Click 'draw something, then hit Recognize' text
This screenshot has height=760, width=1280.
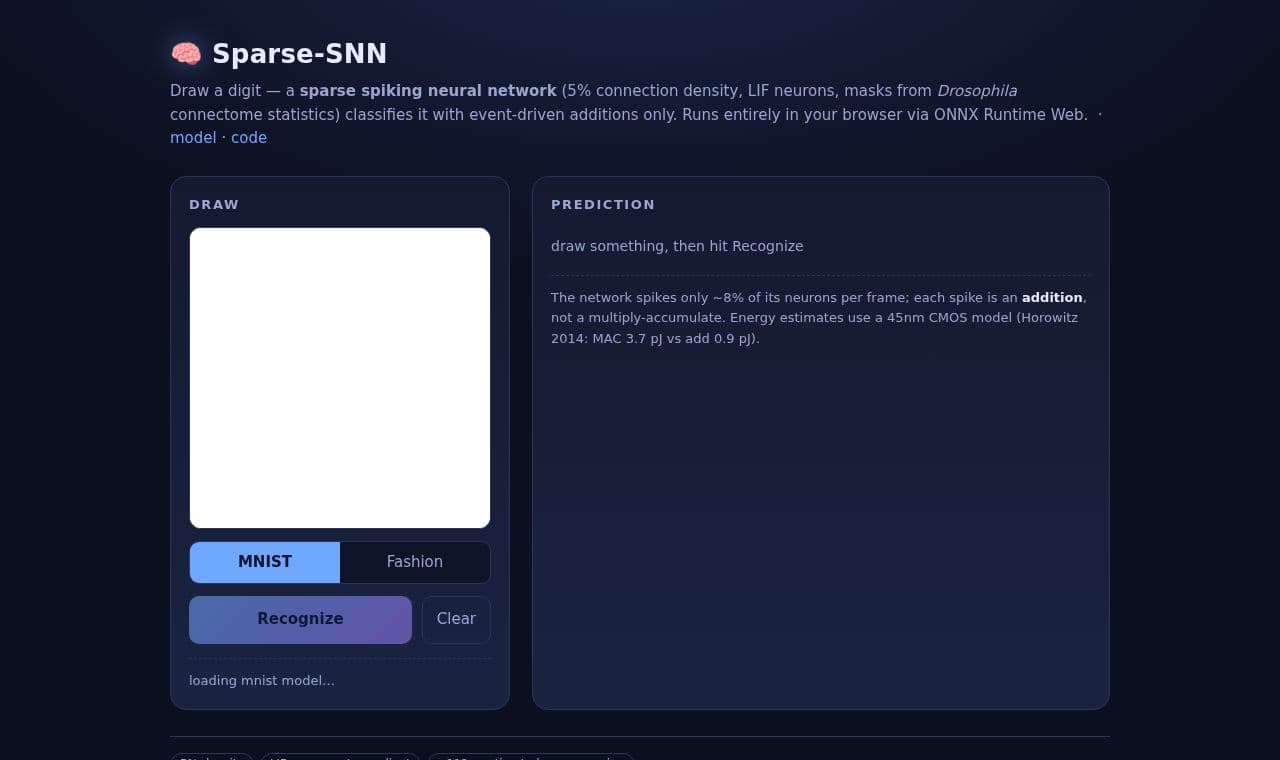[x=677, y=246]
